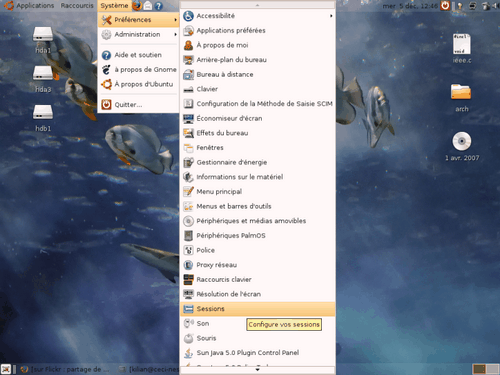Click the help question-mark panel icon
This screenshot has width=500, height=375.
158,6
